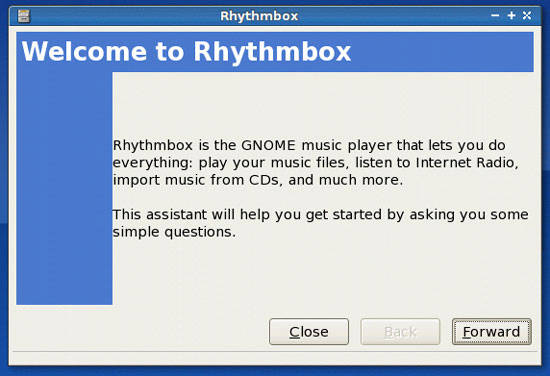The width and height of the screenshot is (550, 376).
Task: Minimize the Rhythmbox window
Action: 495,15
